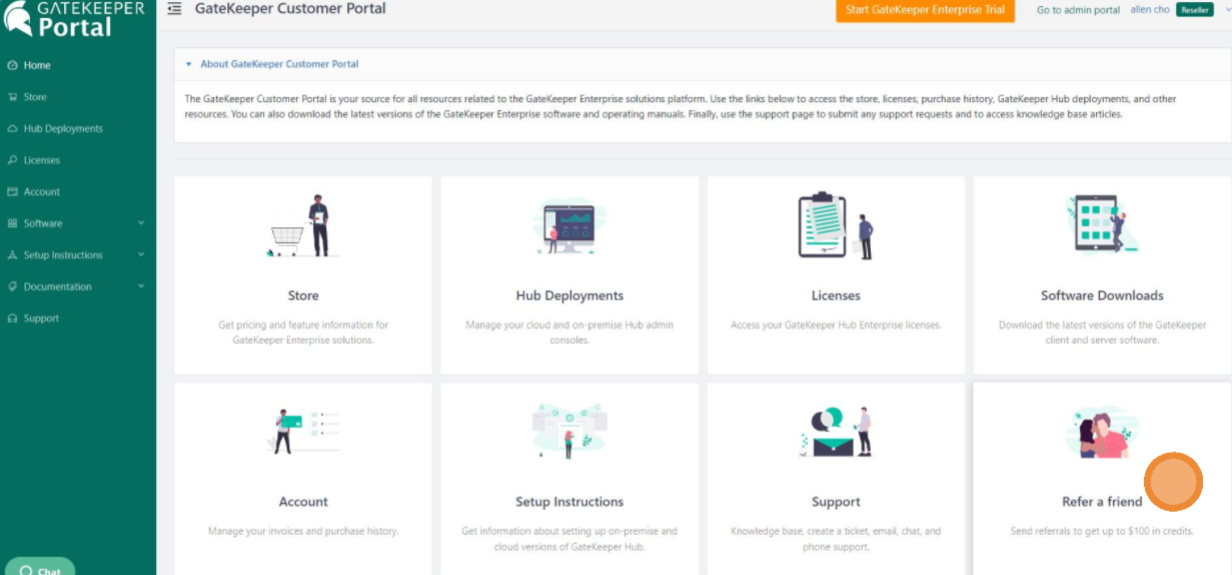Toggle the sidebar collapse hamburger icon
This screenshot has width=1232, height=575.
pos(175,9)
